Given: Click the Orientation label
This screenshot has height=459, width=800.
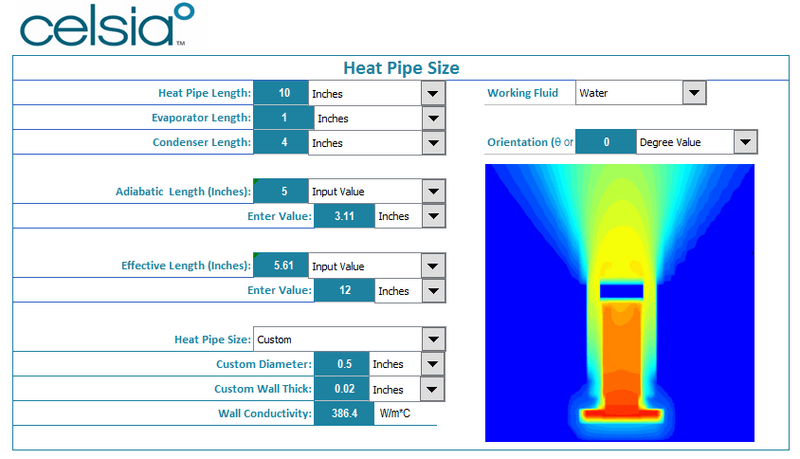Looking at the screenshot, I should click(530, 142).
